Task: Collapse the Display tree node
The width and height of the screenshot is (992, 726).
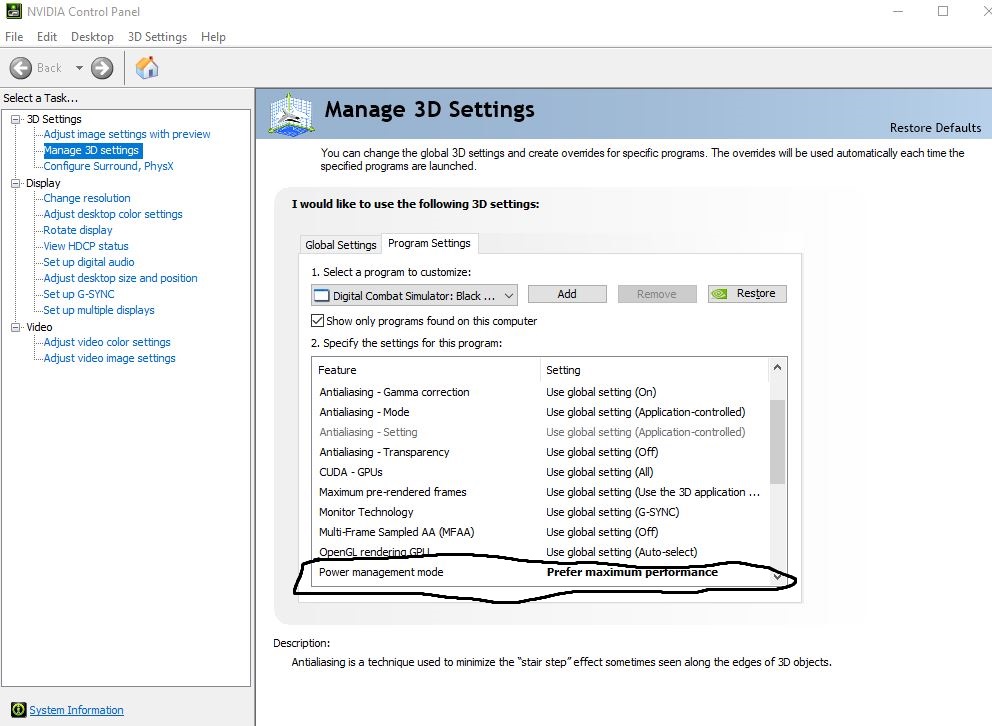Action: coord(16,183)
